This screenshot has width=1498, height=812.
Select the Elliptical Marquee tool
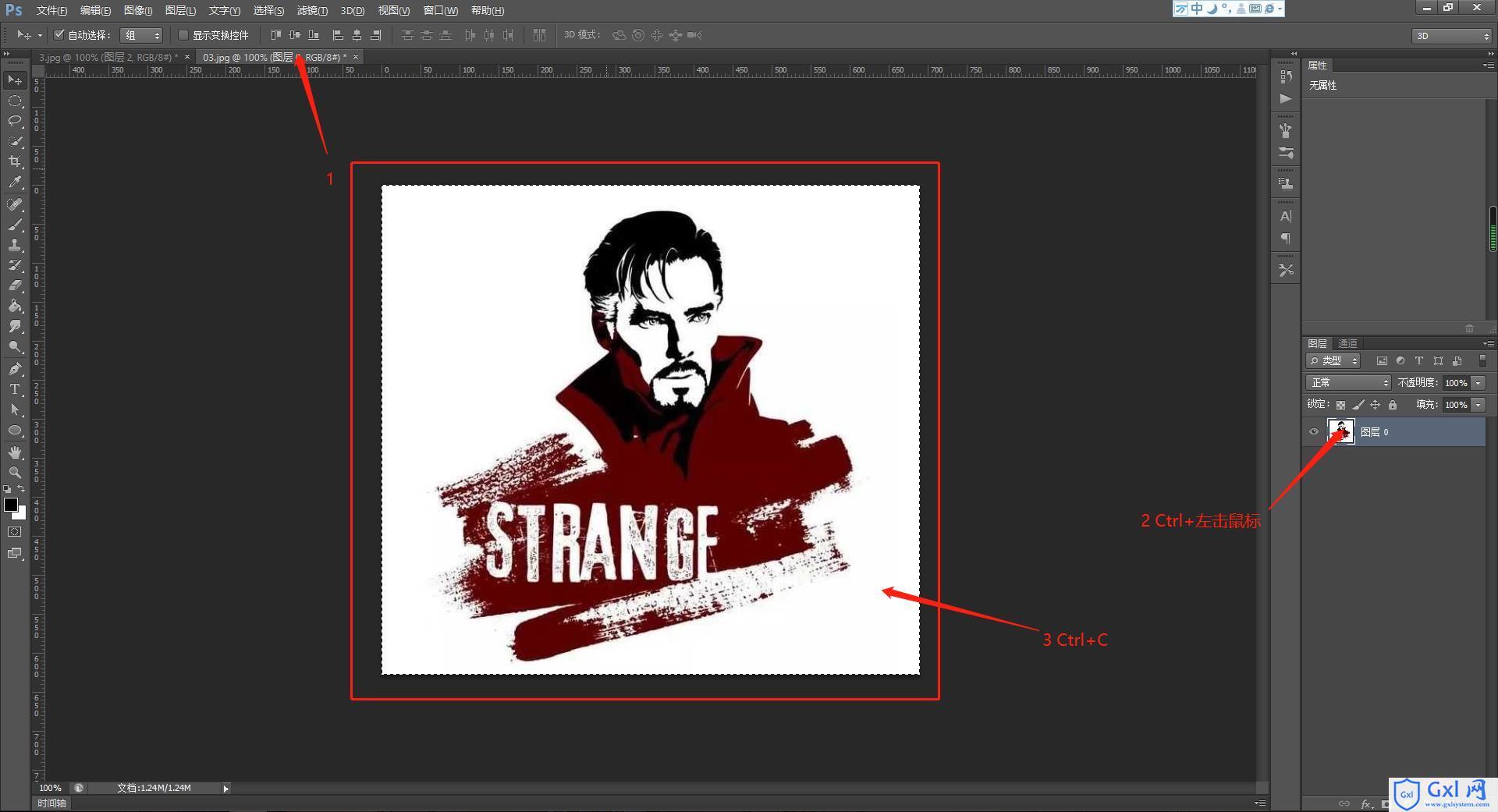(x=15, y=101)
